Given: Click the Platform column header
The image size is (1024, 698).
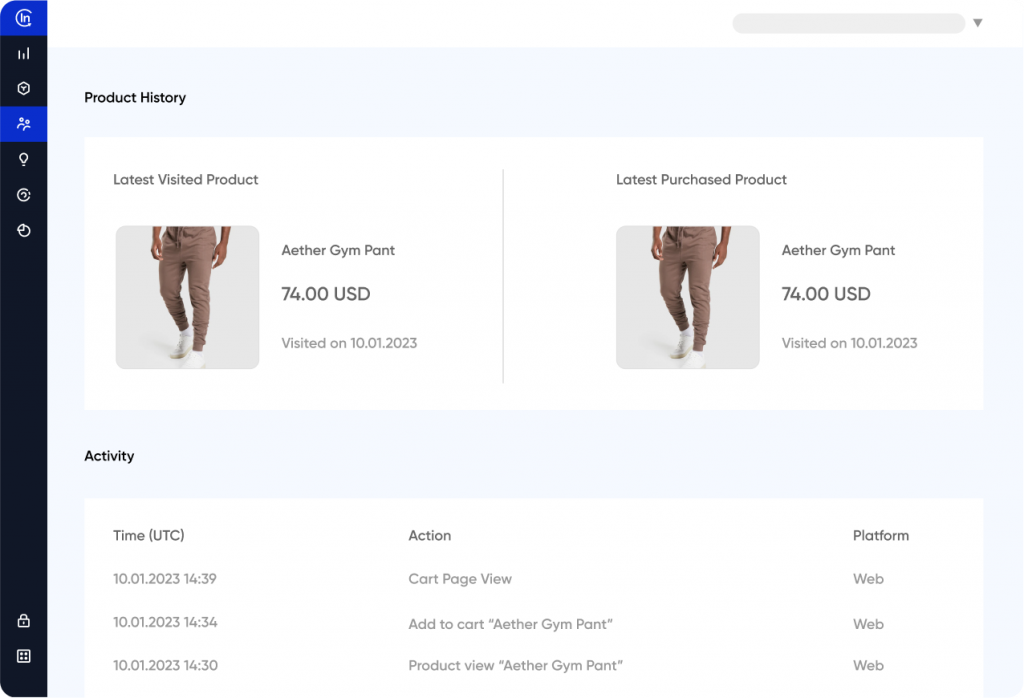Looking at the screenshot, I should coord(880,535).
